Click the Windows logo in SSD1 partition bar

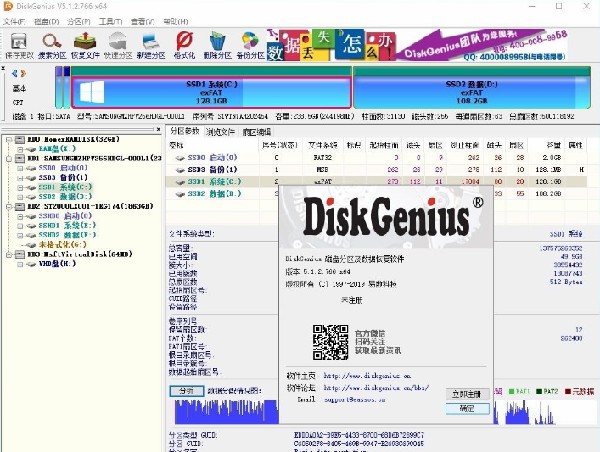(x=92, y=92)
